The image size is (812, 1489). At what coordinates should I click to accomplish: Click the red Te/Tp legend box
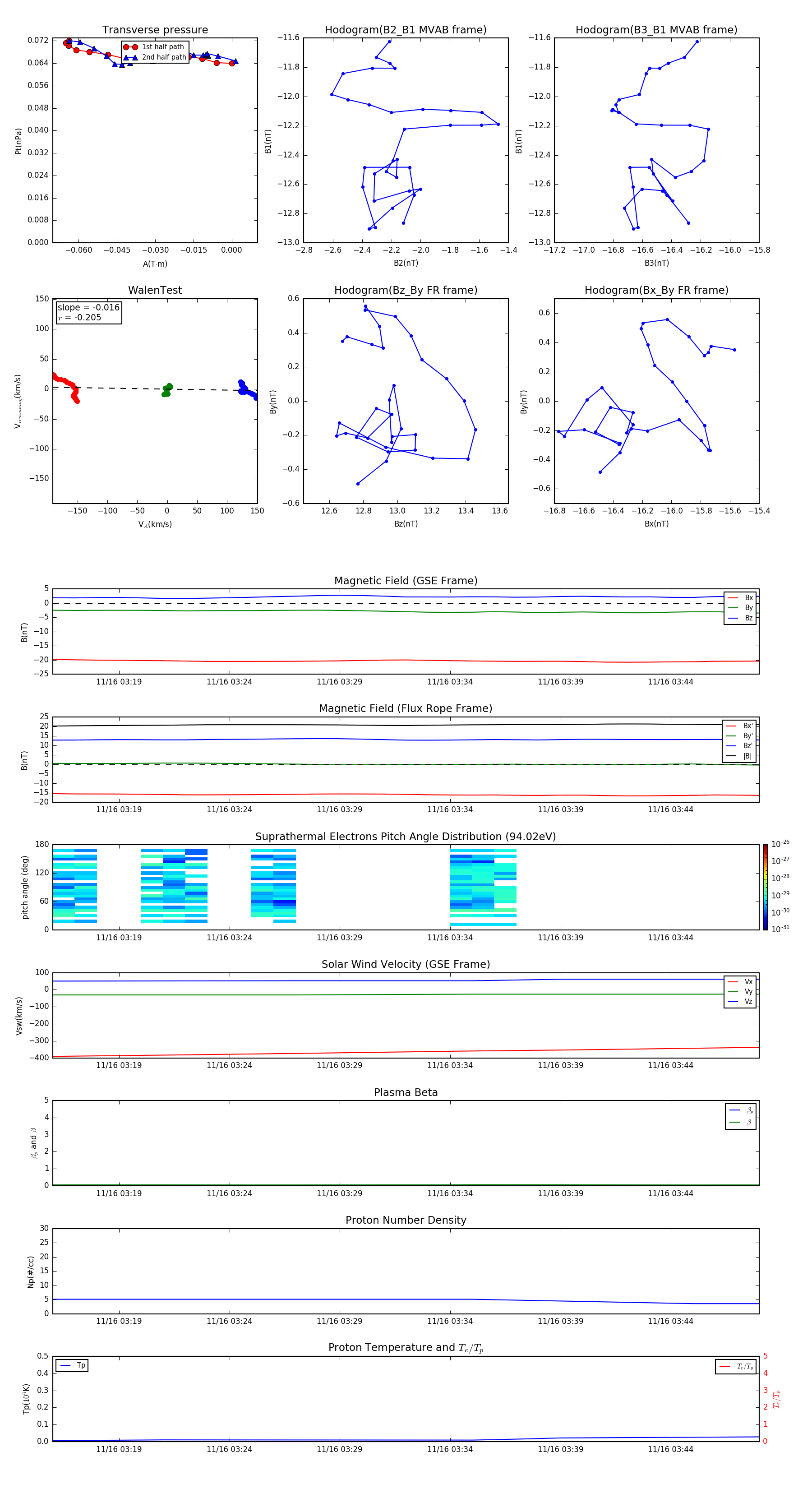click(735, 1366)
